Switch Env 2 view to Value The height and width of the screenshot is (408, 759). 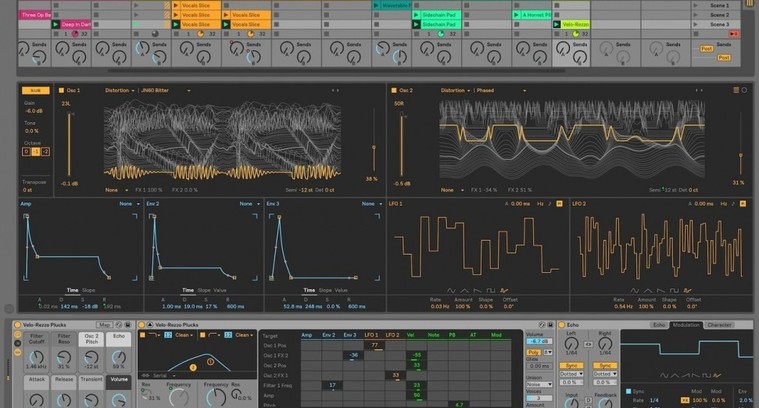click(220, 290)
